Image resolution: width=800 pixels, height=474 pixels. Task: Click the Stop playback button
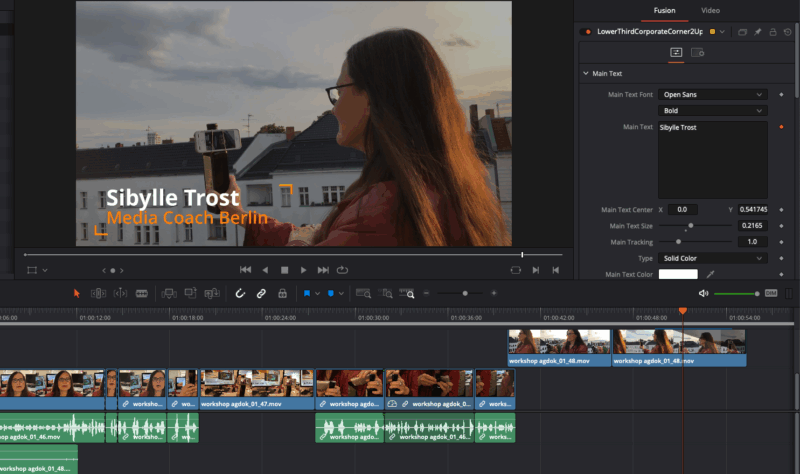tap(284, 270)
